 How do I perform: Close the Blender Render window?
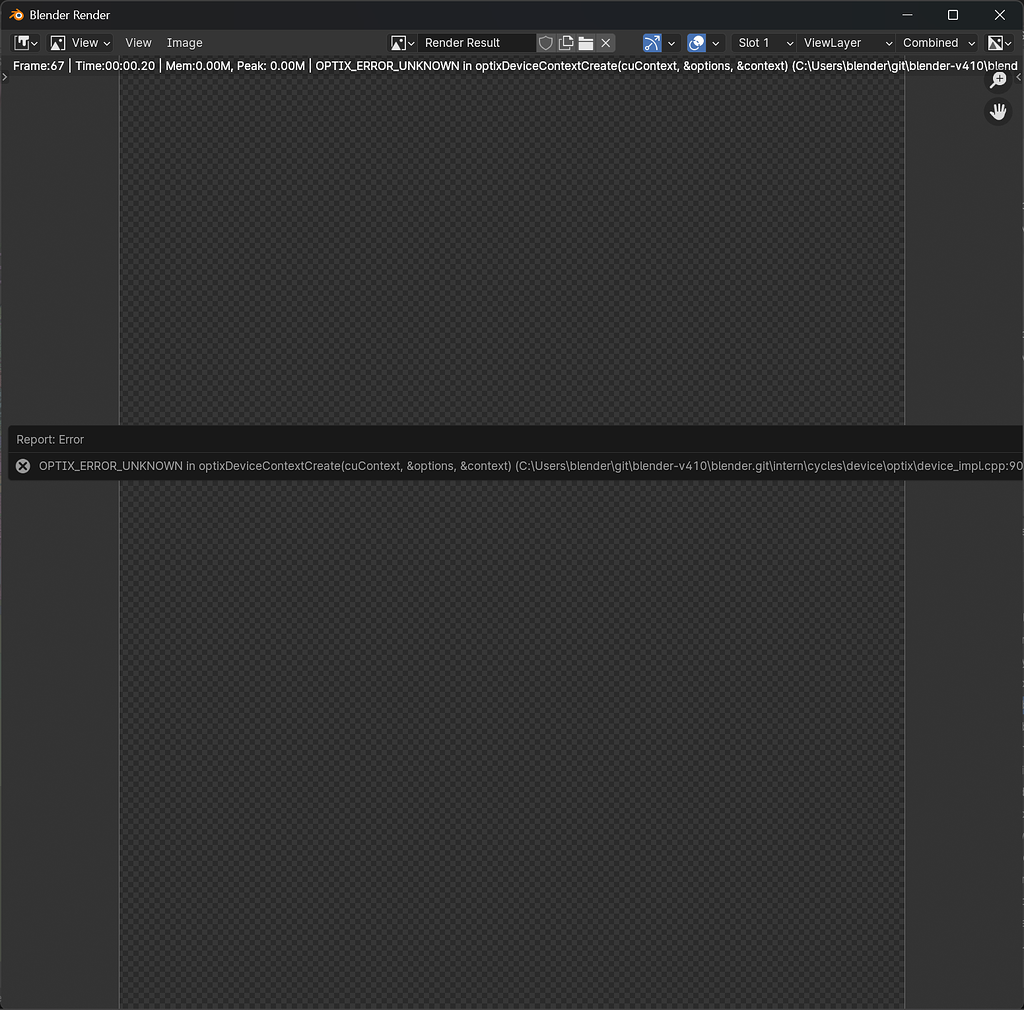click(x=999, y=15)
